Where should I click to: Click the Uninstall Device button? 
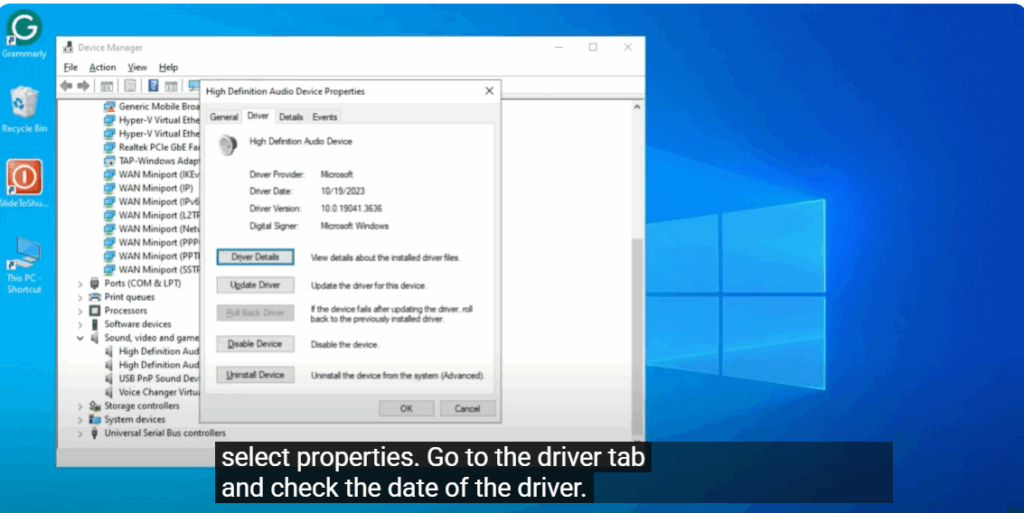click(x=255, y=375)
